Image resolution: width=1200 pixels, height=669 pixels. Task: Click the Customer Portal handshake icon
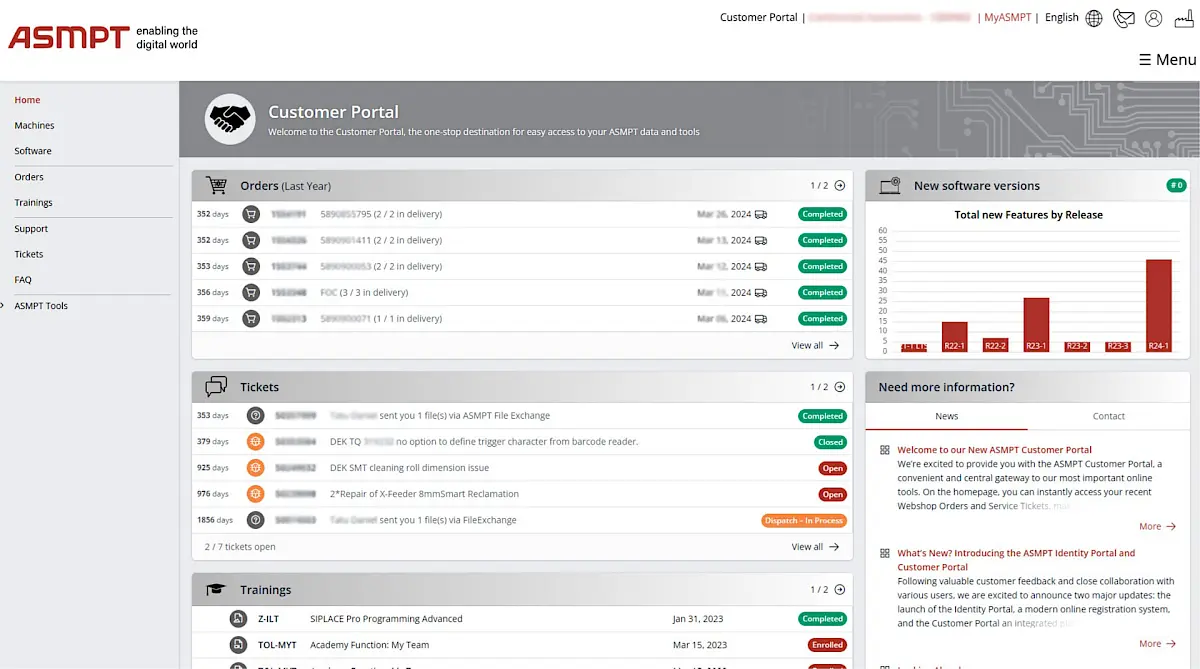pyautogui.click(x=230, y=119)
